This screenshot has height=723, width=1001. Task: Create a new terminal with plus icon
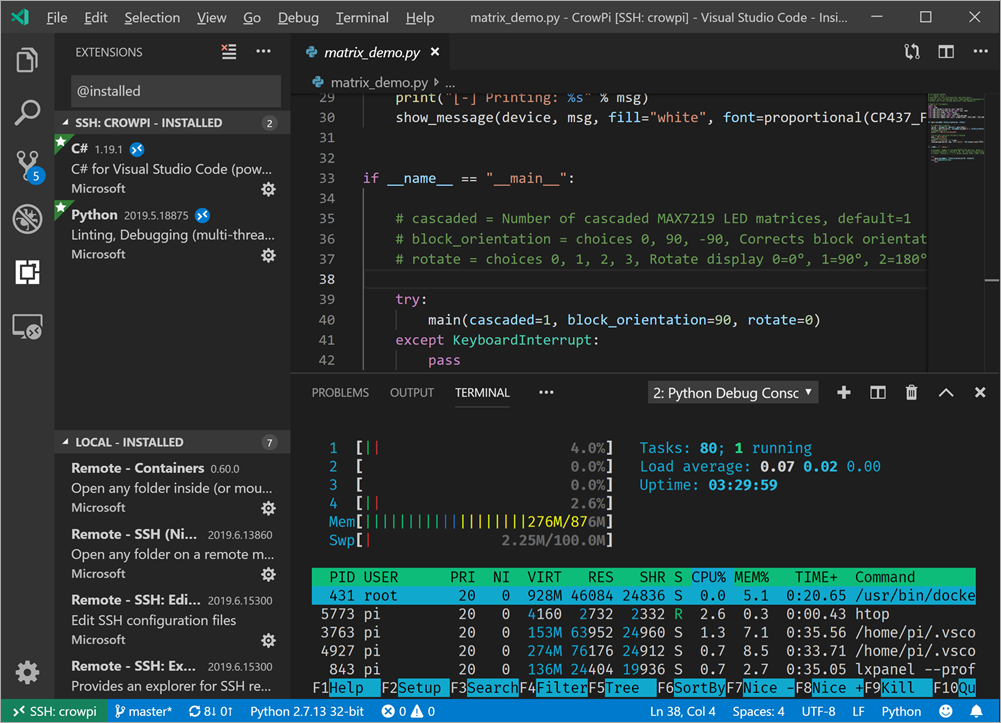pos(843,392)
